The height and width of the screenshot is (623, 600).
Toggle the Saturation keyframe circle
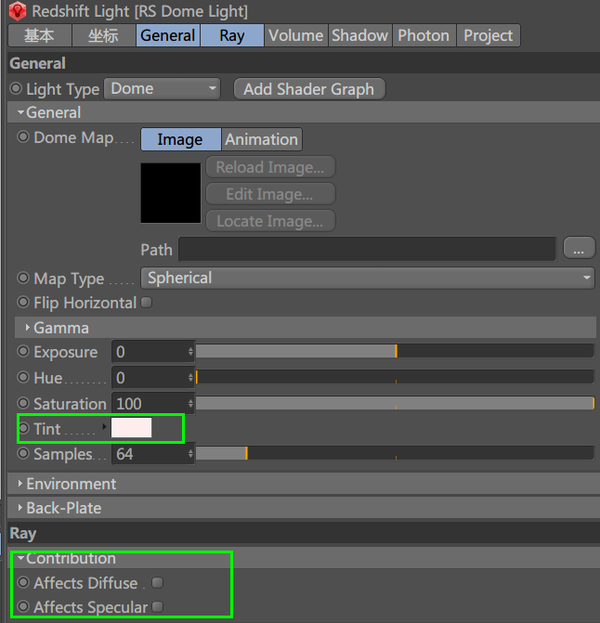click(23, 403)
